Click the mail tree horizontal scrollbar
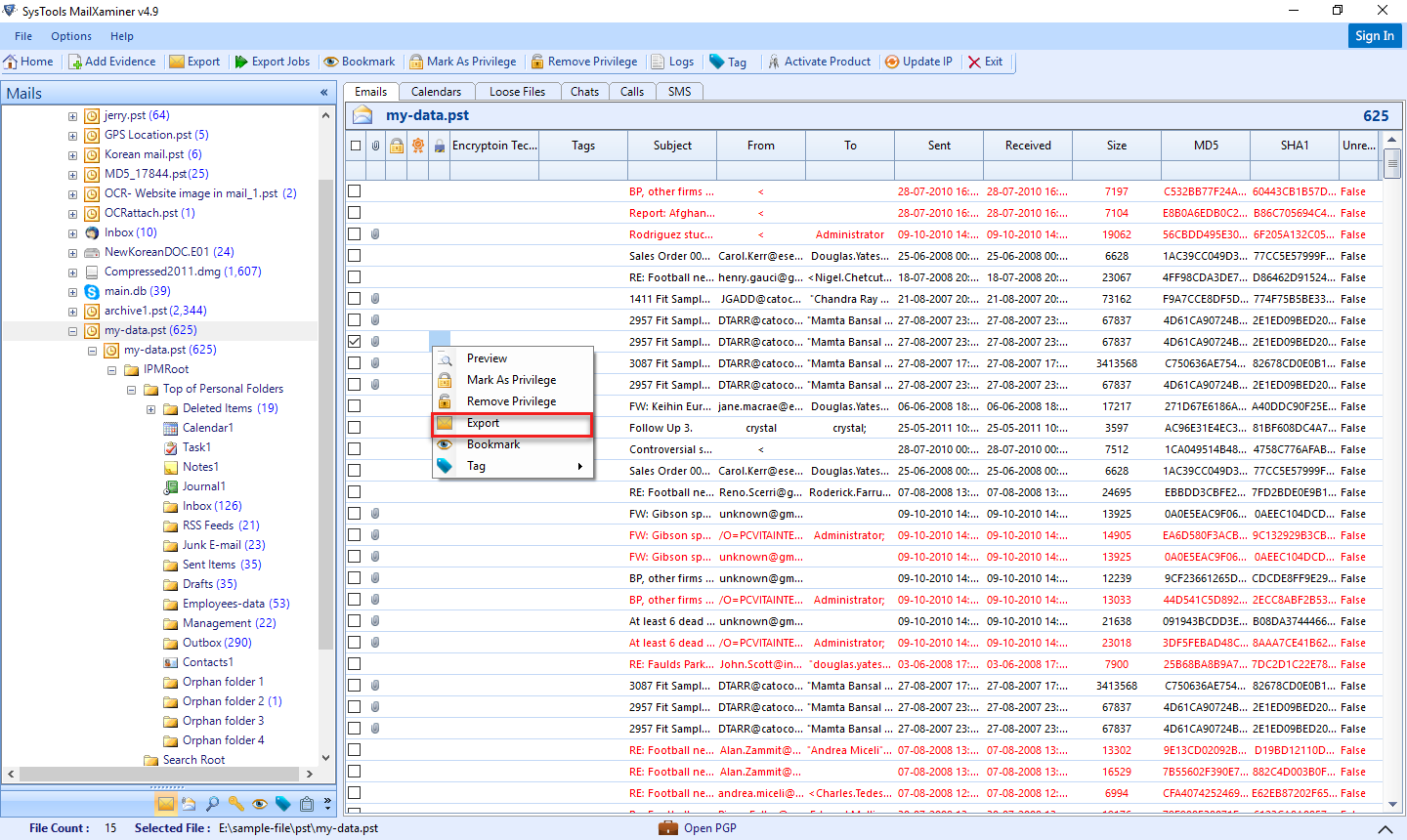The width and height of the screenshot is (1407, 840). coord(158,774)
